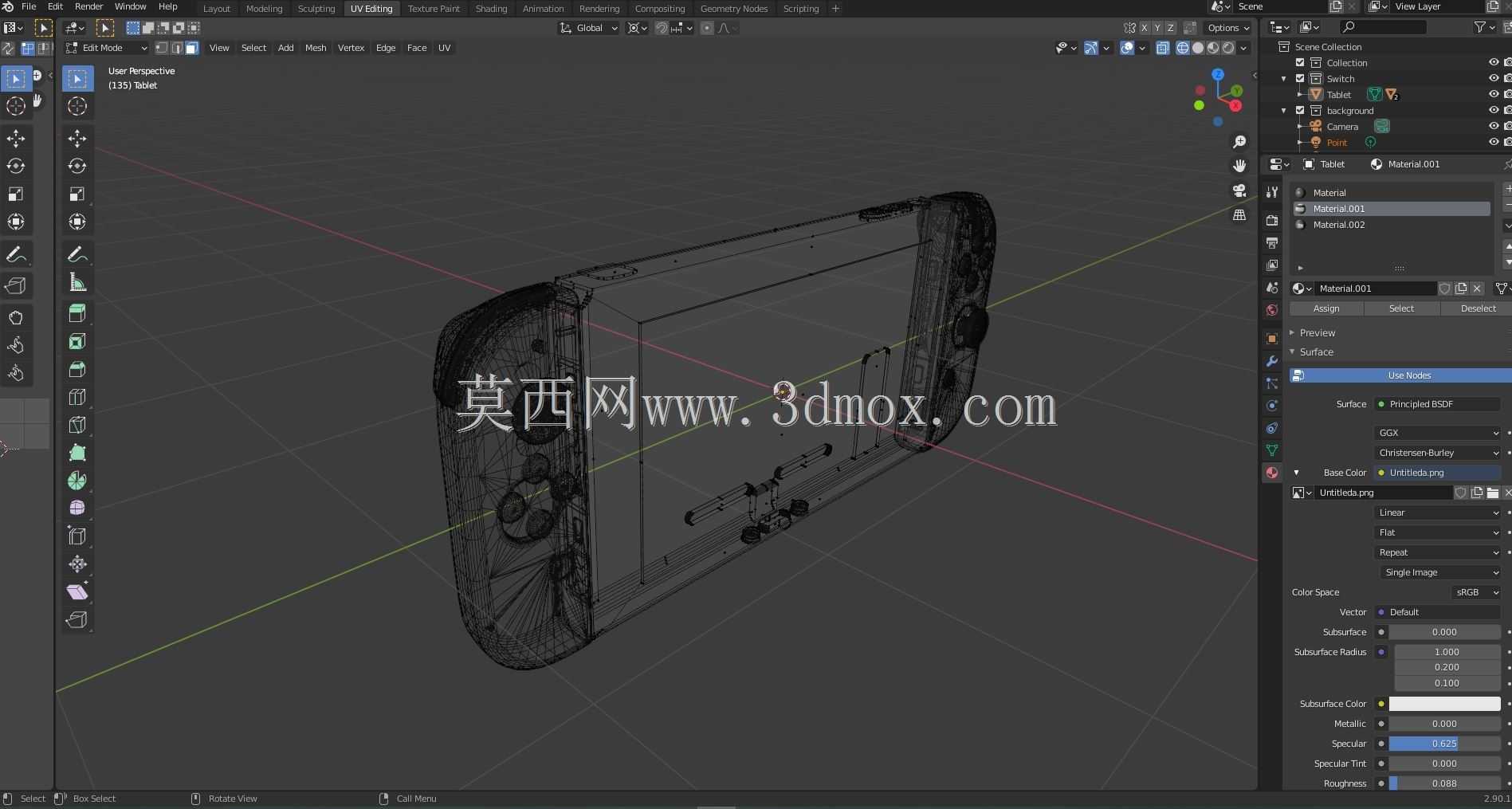Select the Shear tool
The height and width of the screenshot is (809, 1512).
pyautogui.click(x=77, y=591)
